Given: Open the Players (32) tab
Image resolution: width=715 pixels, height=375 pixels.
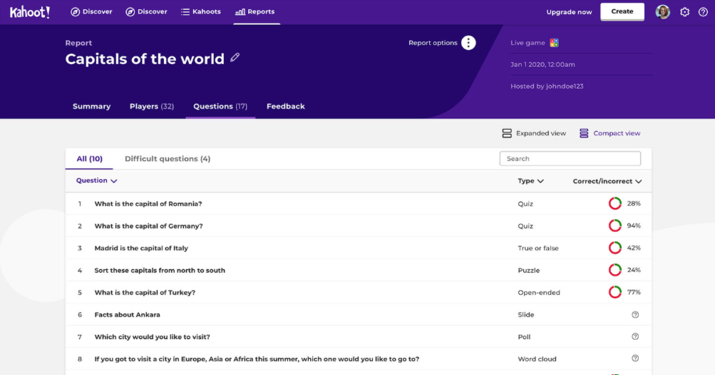Looking at the screenshot, I should [152, 106].
